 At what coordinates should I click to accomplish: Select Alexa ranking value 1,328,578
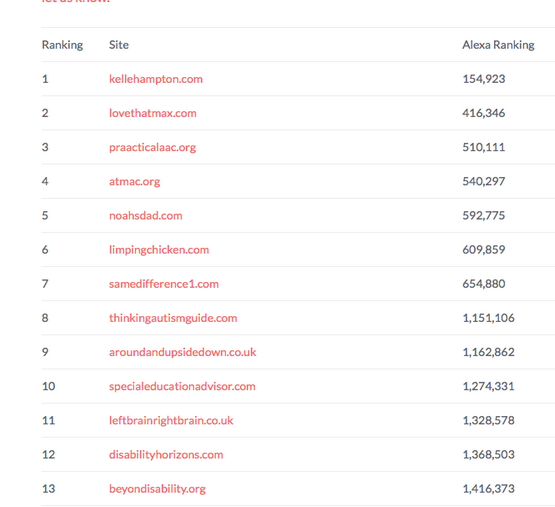[x=488, y=420]
